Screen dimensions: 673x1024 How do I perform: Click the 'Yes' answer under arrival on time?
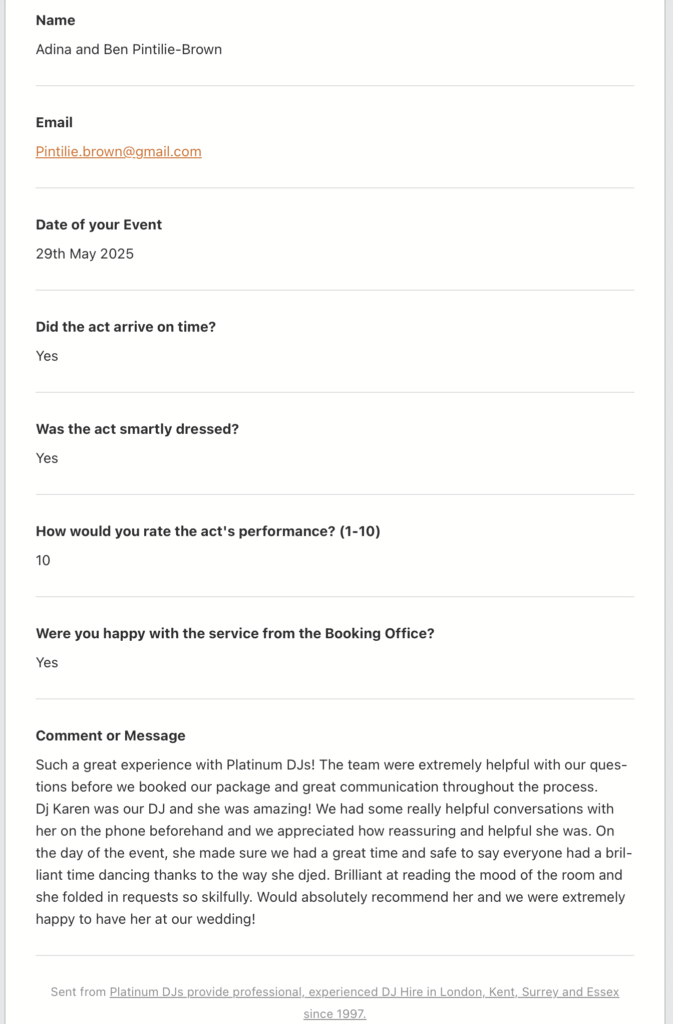point(47,356)
